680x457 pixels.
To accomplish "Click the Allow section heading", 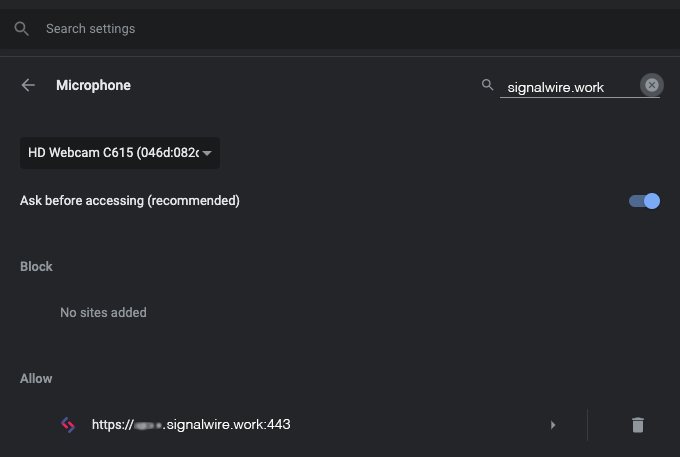I will pos(36,379).
